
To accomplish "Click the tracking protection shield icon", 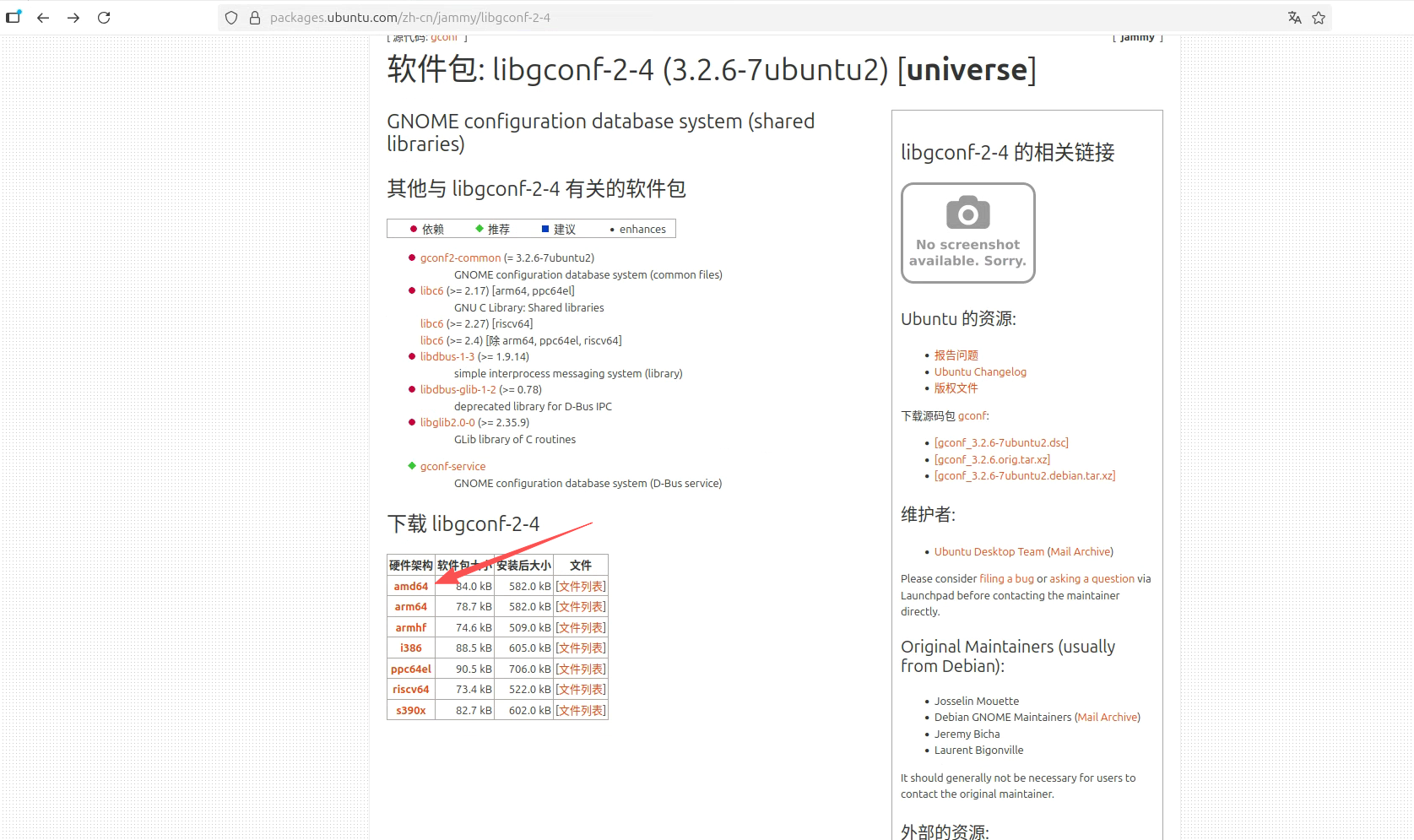I will [x=230, y=17].
